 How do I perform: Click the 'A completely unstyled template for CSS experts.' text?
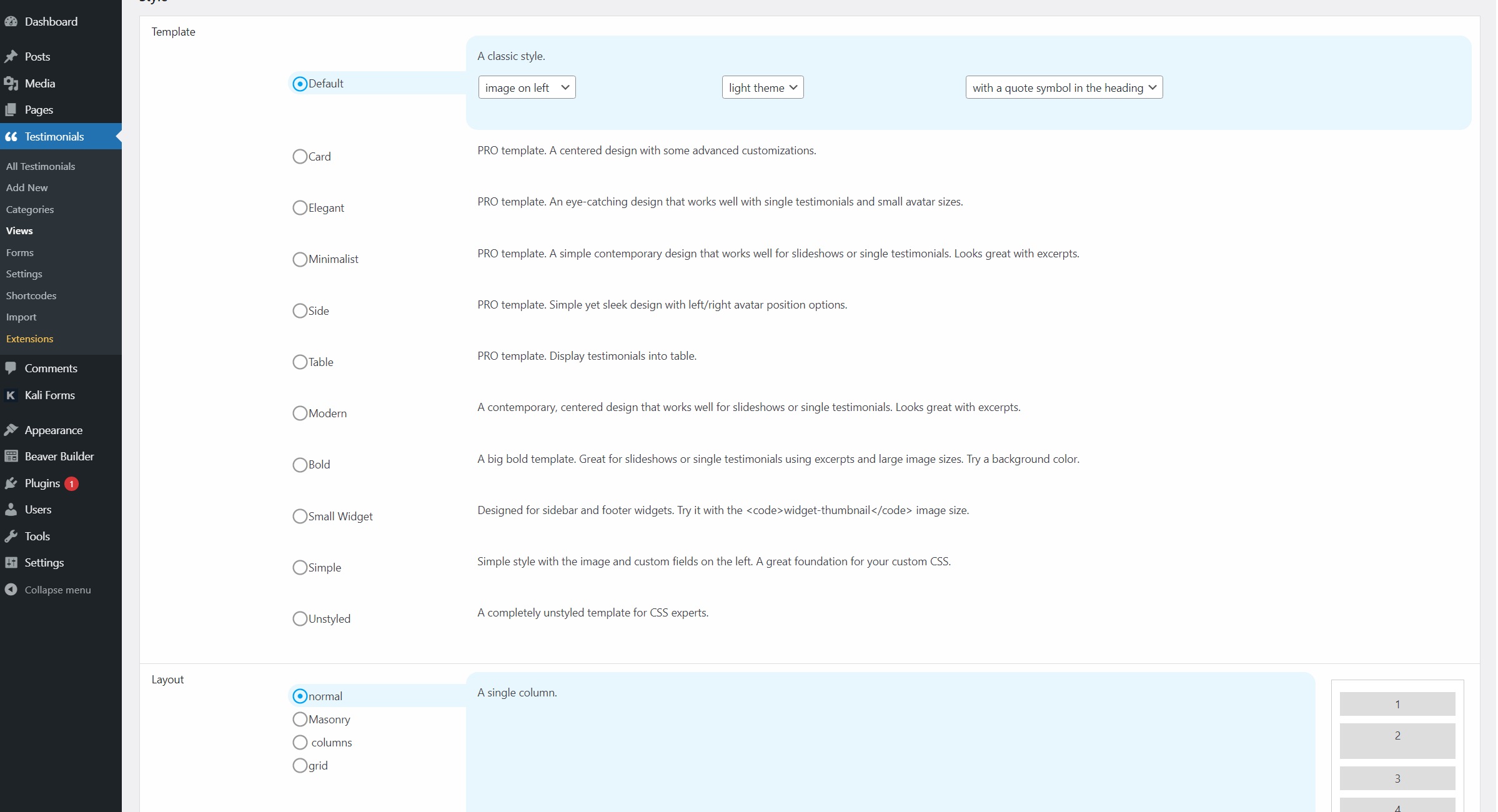593,613
